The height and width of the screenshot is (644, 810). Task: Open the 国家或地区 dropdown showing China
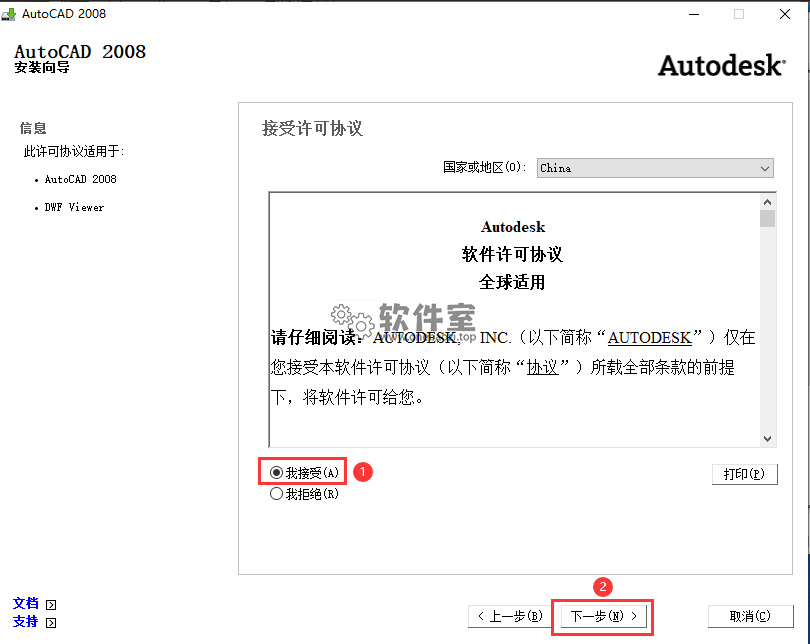655,168
